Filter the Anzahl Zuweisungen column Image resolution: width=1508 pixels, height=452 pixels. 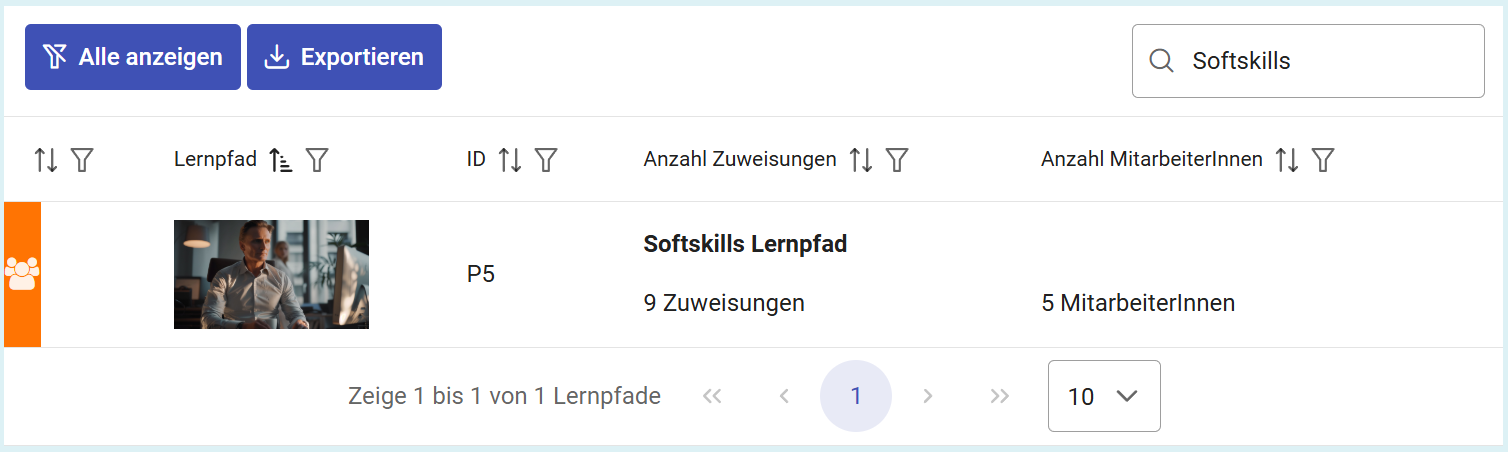[897, 159]
